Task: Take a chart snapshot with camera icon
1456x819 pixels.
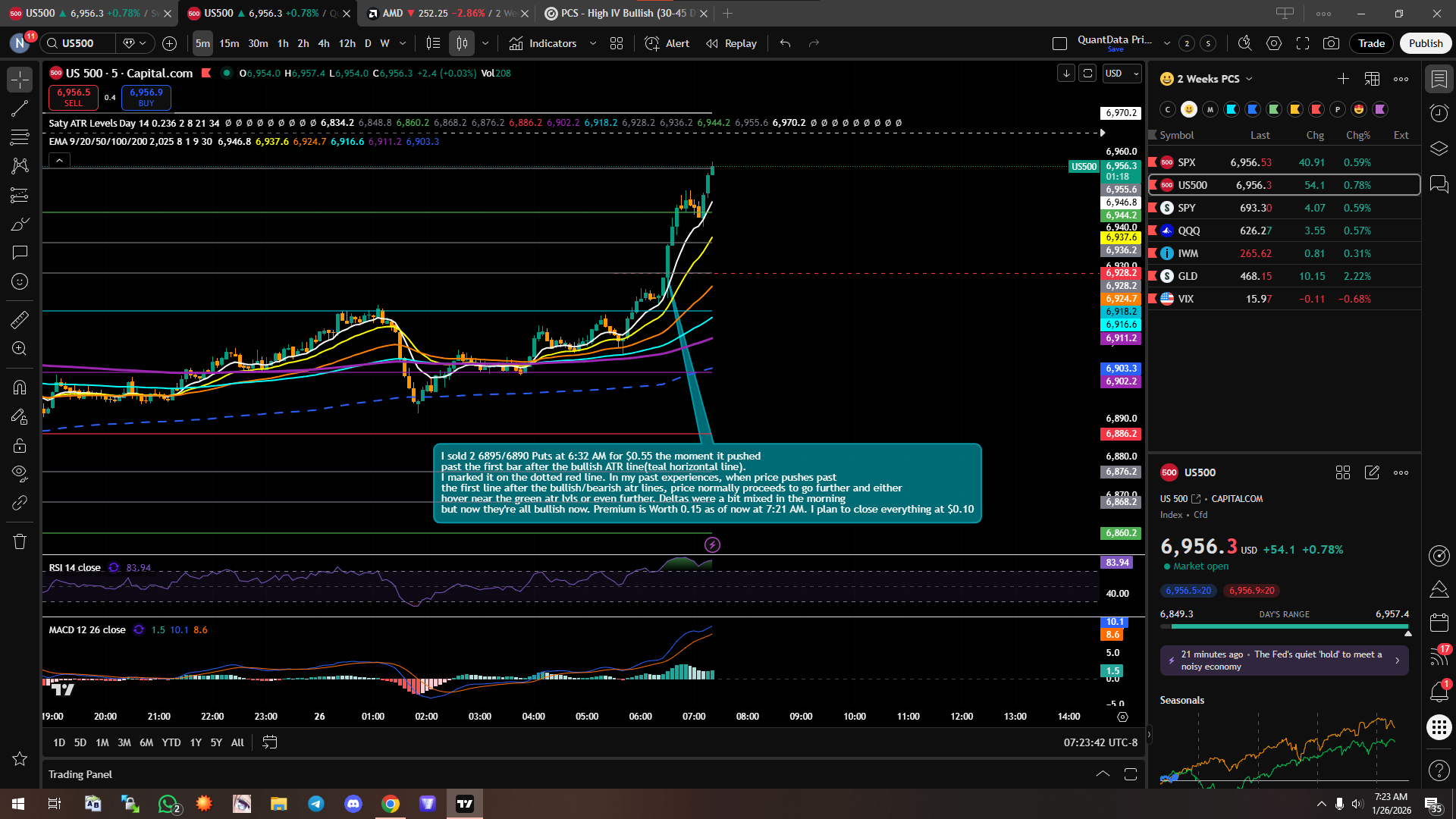Action: pos(1331,43)
